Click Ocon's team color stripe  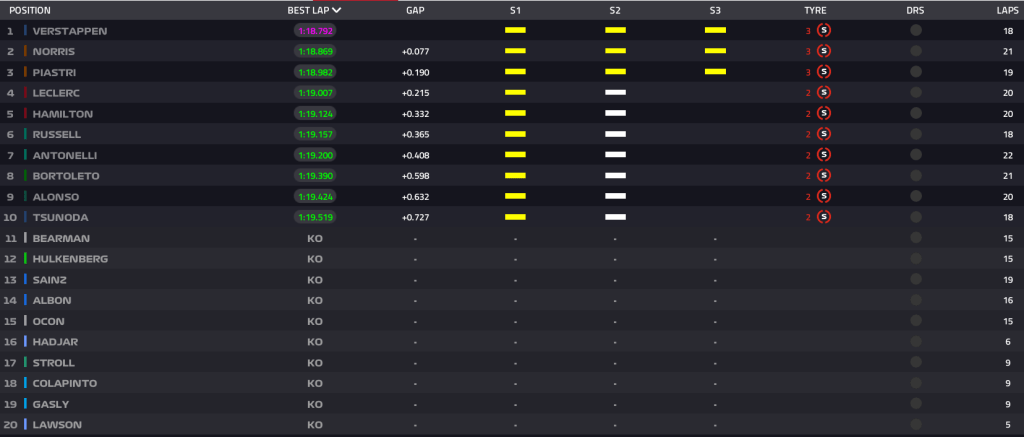[25, 321]
